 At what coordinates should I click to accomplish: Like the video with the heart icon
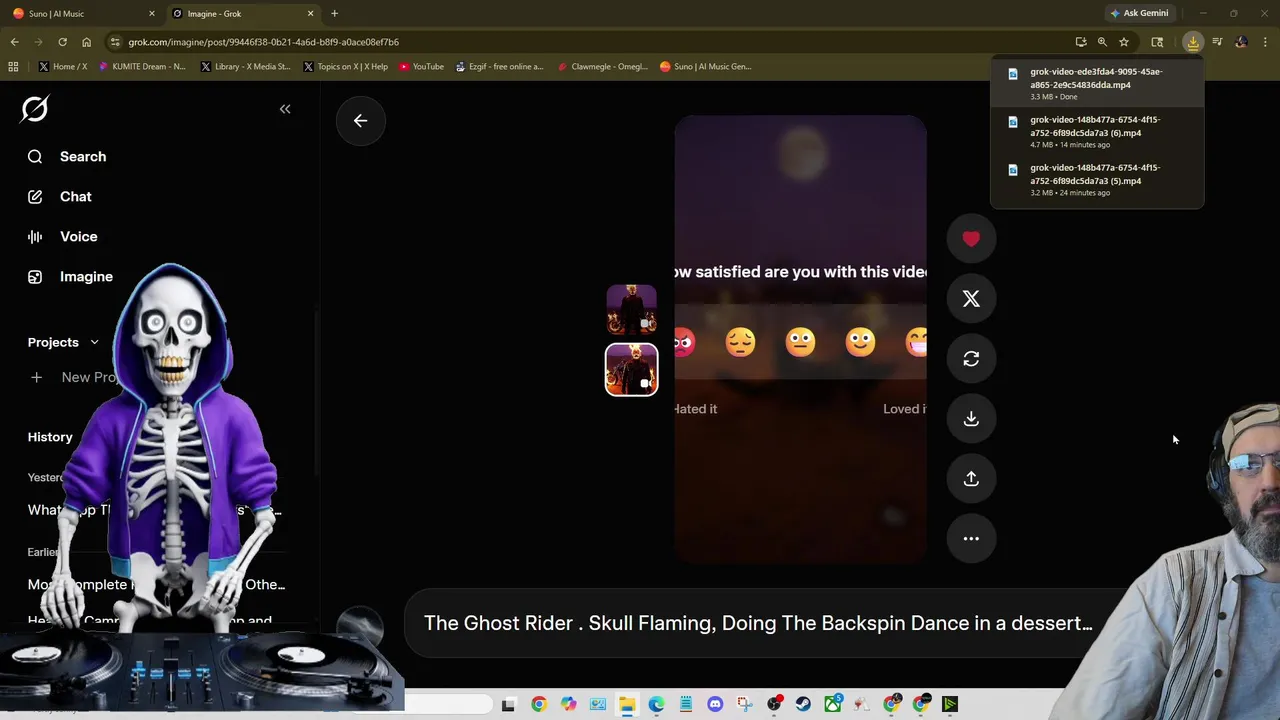(x=971, y=239)
